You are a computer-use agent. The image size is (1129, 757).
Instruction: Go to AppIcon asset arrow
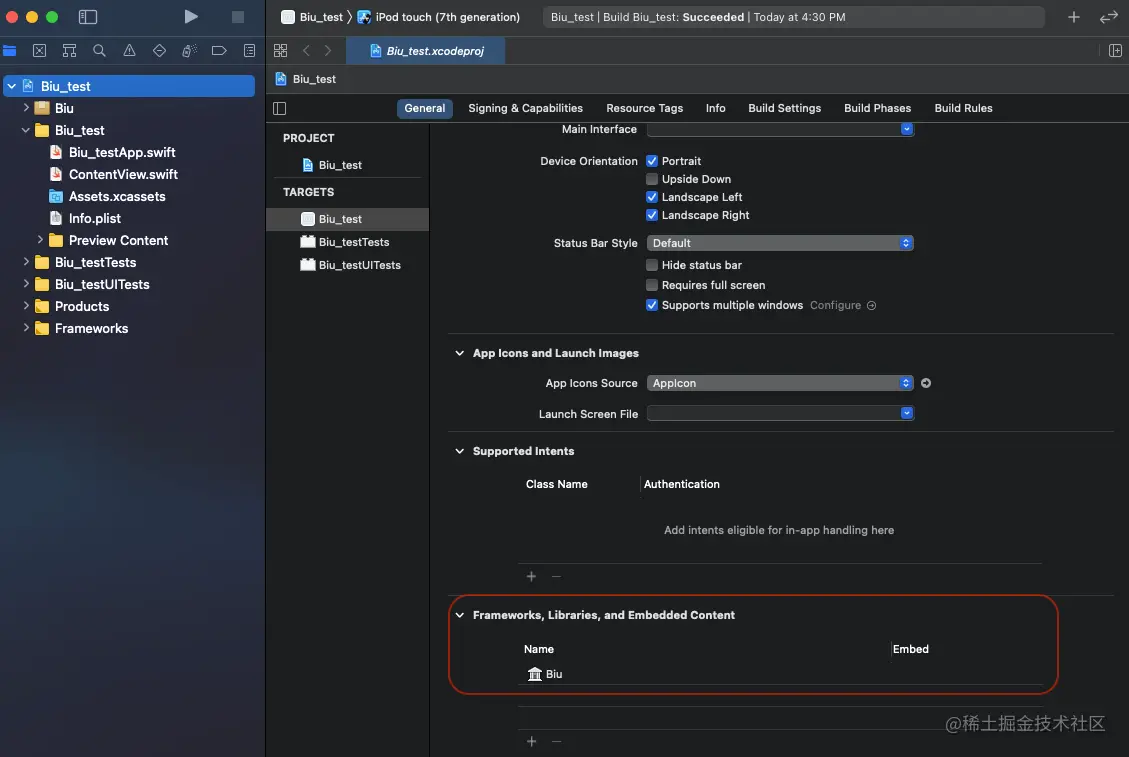pos(926,383)
